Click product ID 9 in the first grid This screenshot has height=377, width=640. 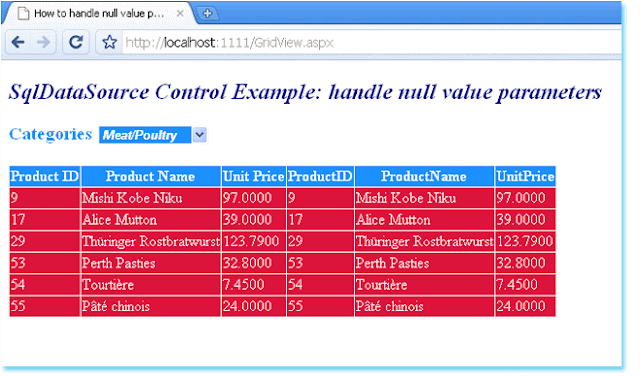14,198
